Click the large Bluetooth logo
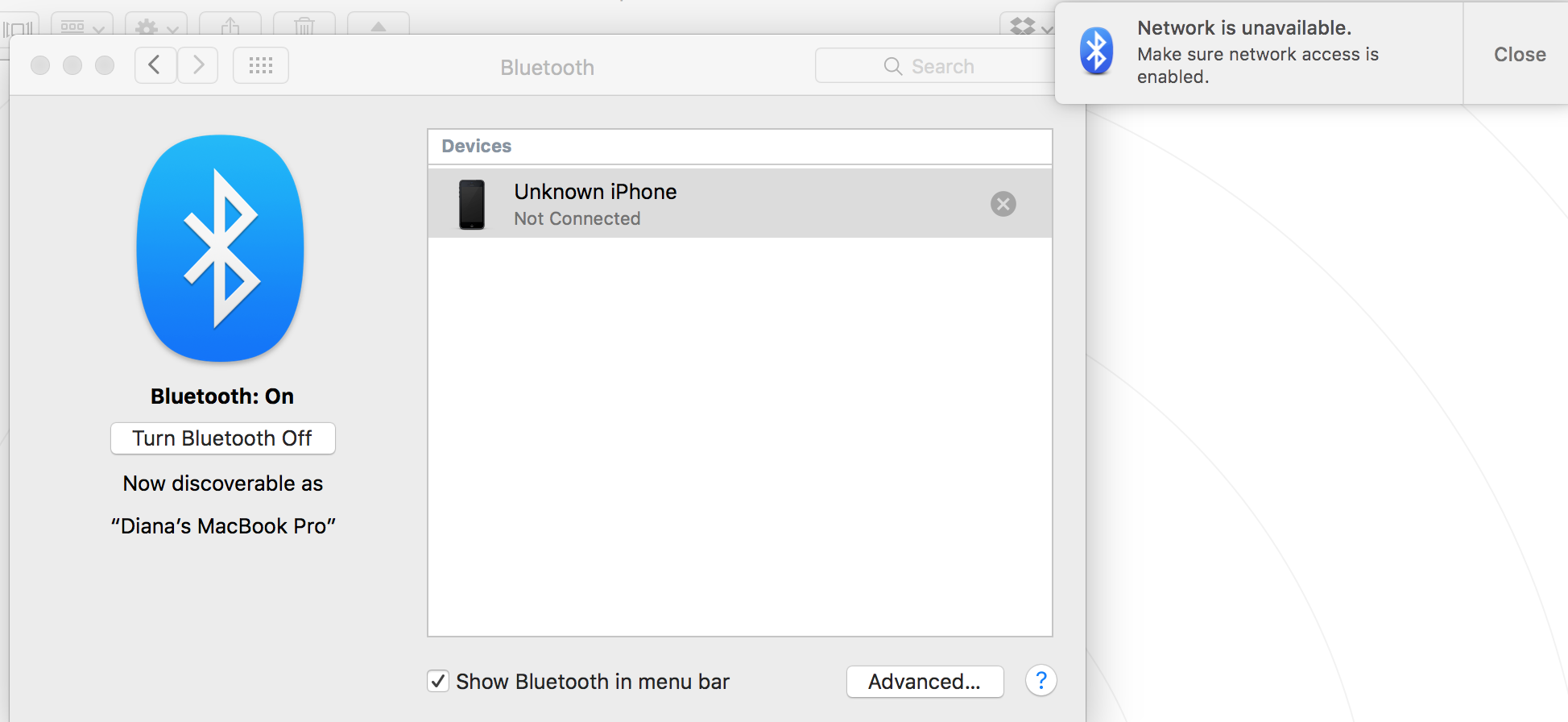 221,248
